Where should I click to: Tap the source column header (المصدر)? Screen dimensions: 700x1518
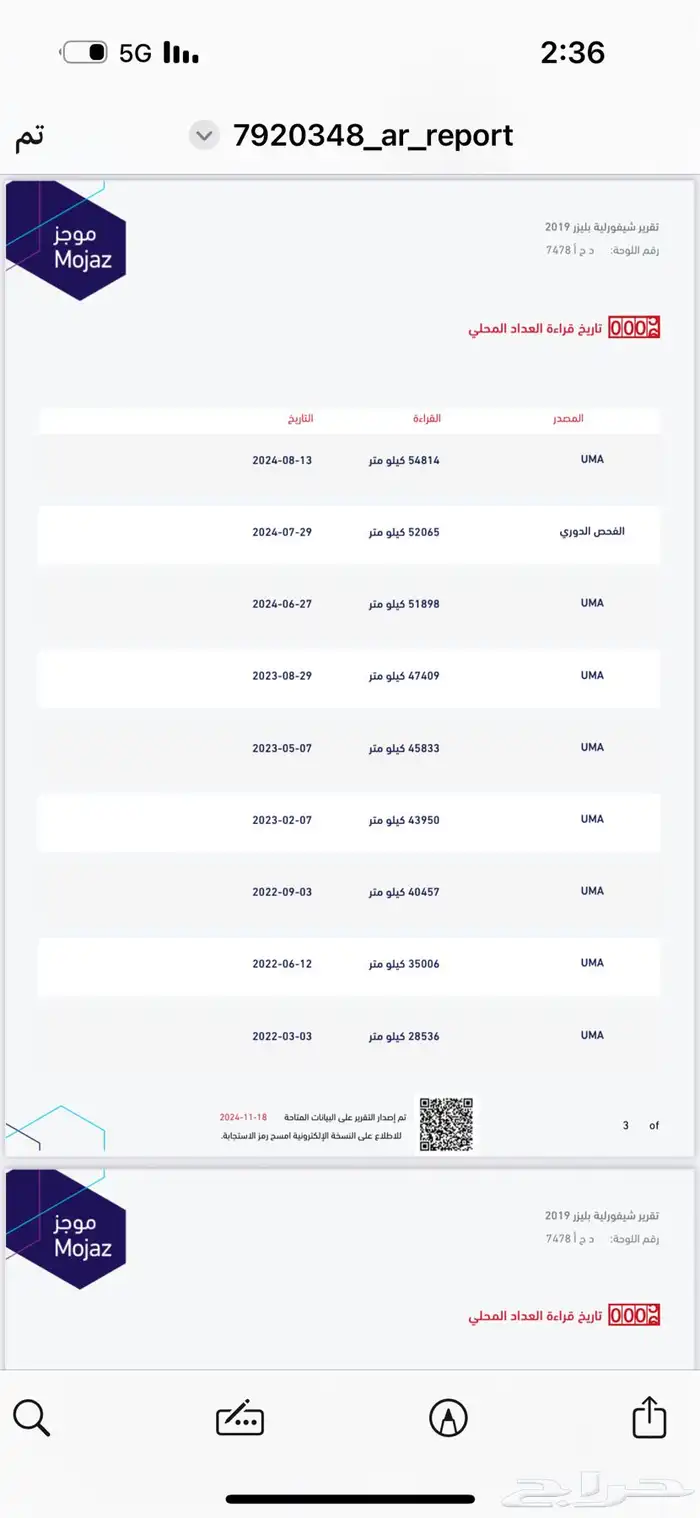point(568,418)
